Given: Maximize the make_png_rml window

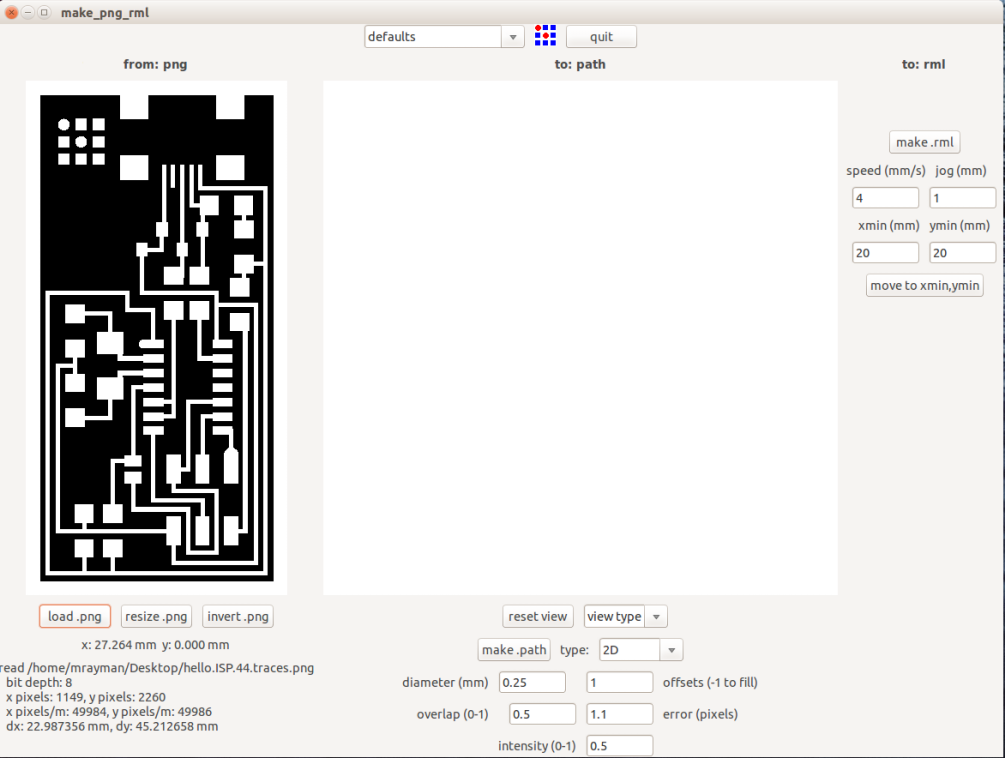Looking at the screenshot, I should [x=44, y=12].
